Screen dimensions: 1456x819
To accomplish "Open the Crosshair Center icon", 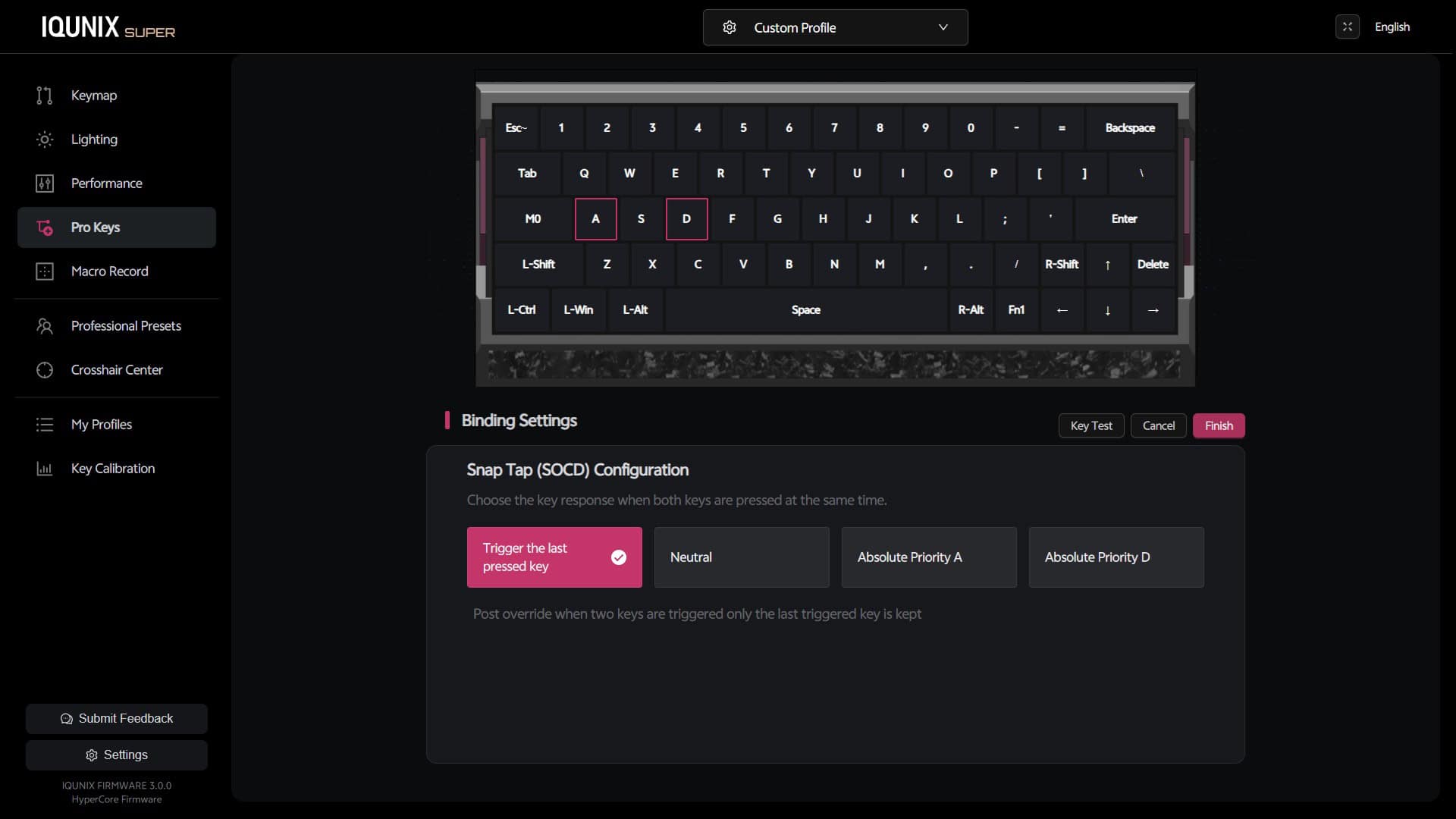I will 45,370.
